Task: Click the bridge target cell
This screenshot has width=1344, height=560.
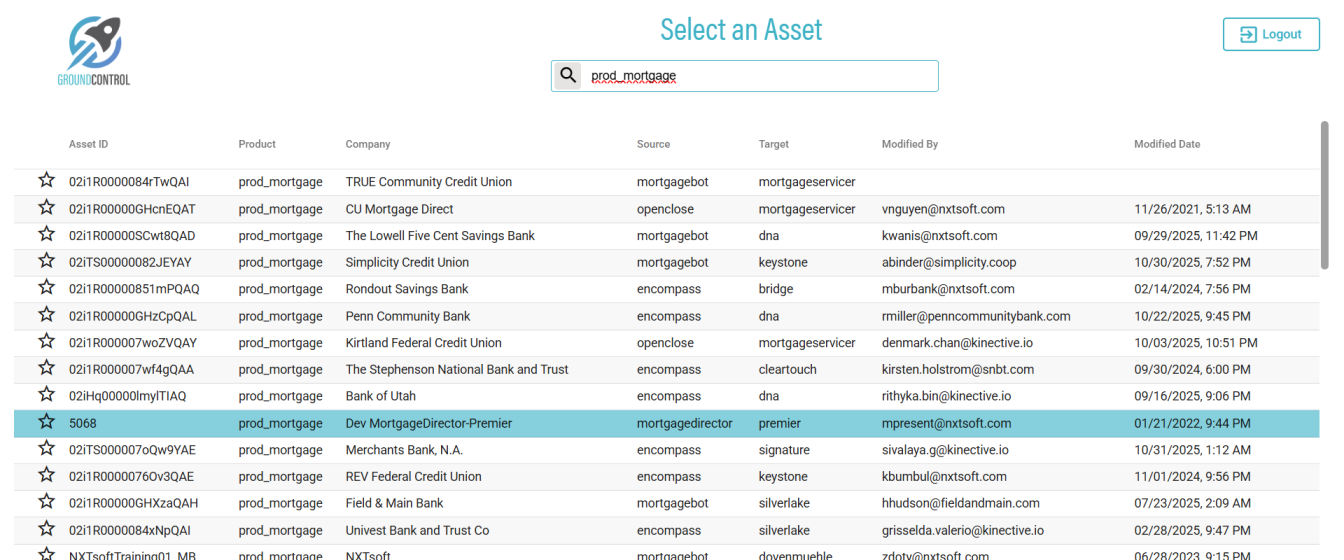Action: pos(776,289)
